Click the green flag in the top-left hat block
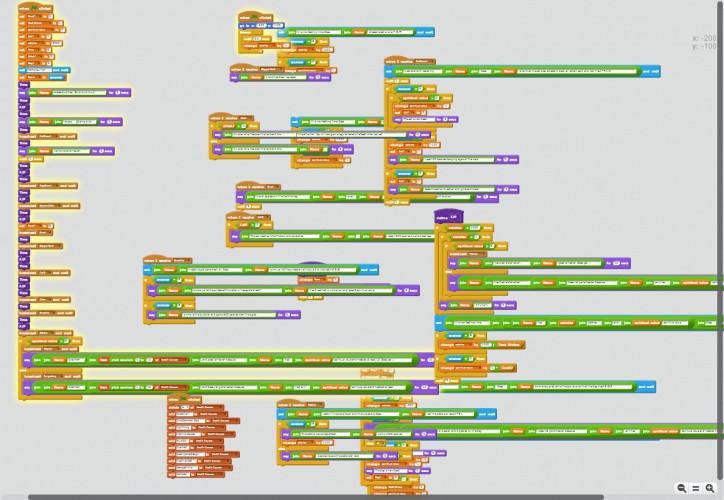724x500 pixels. 33,8
